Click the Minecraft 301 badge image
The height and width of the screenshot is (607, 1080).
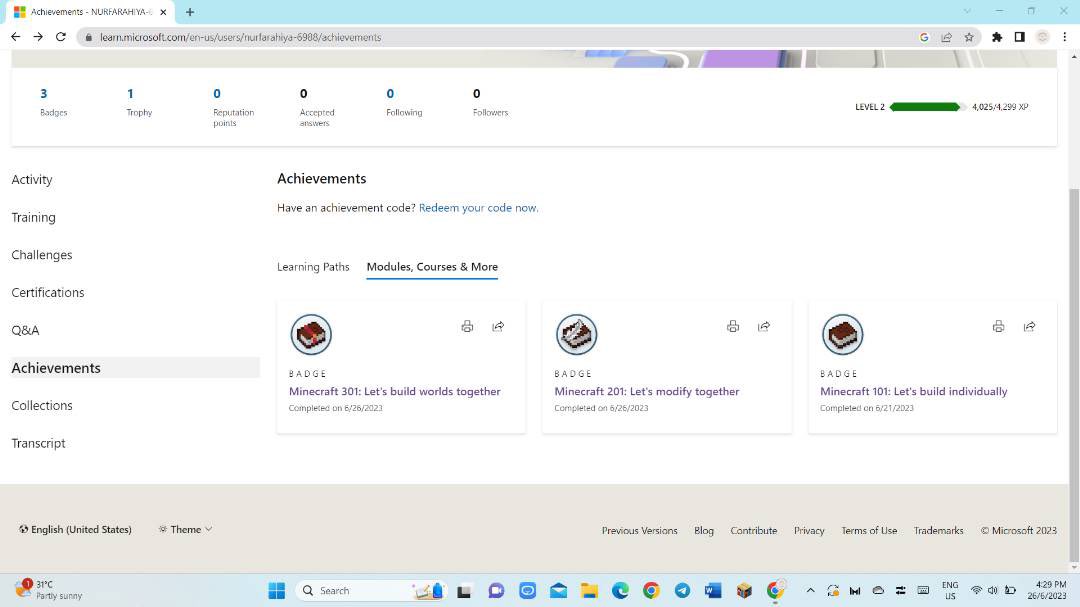point(311,334)
